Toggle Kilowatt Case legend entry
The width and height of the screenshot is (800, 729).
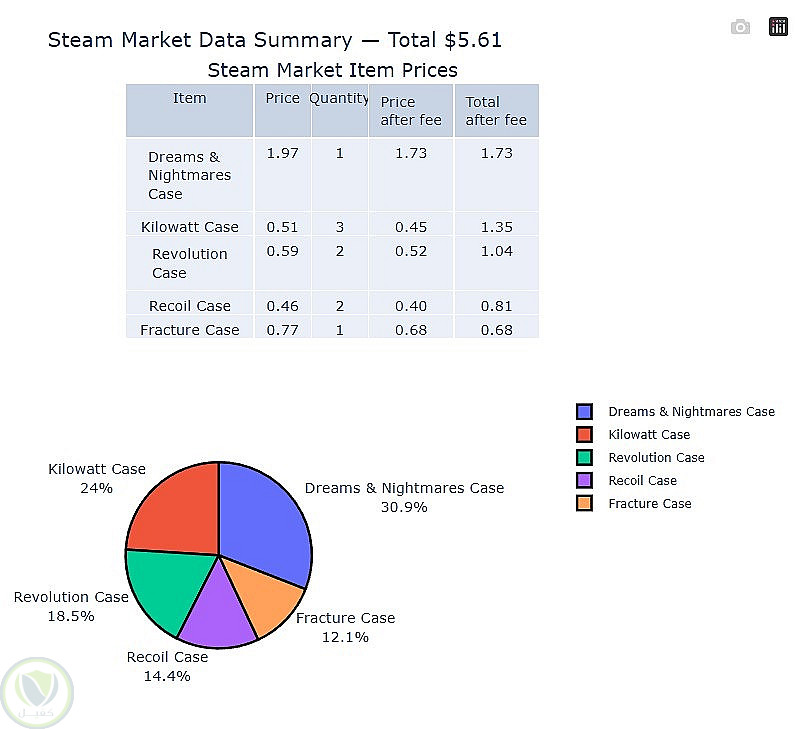[x=633, y=435]
